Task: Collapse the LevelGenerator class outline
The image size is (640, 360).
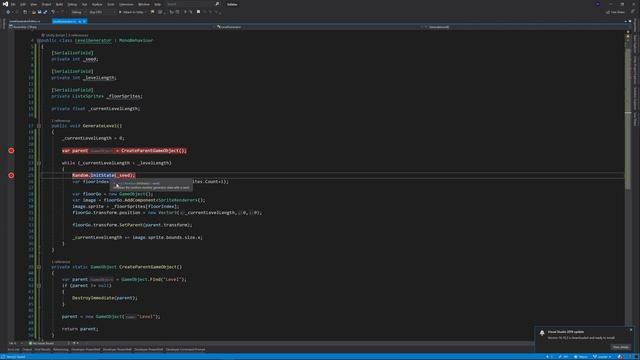Action: [39, 41]
